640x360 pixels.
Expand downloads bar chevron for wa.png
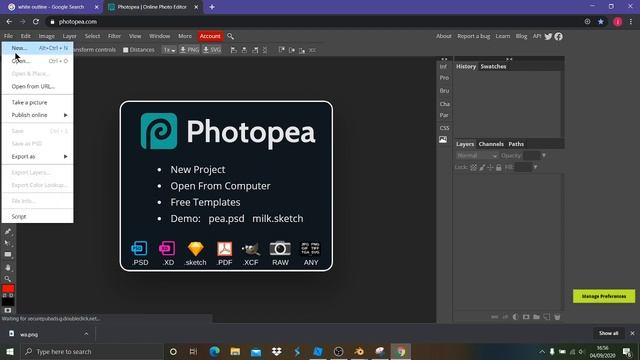pyautogui.click(x=86, y=334)
